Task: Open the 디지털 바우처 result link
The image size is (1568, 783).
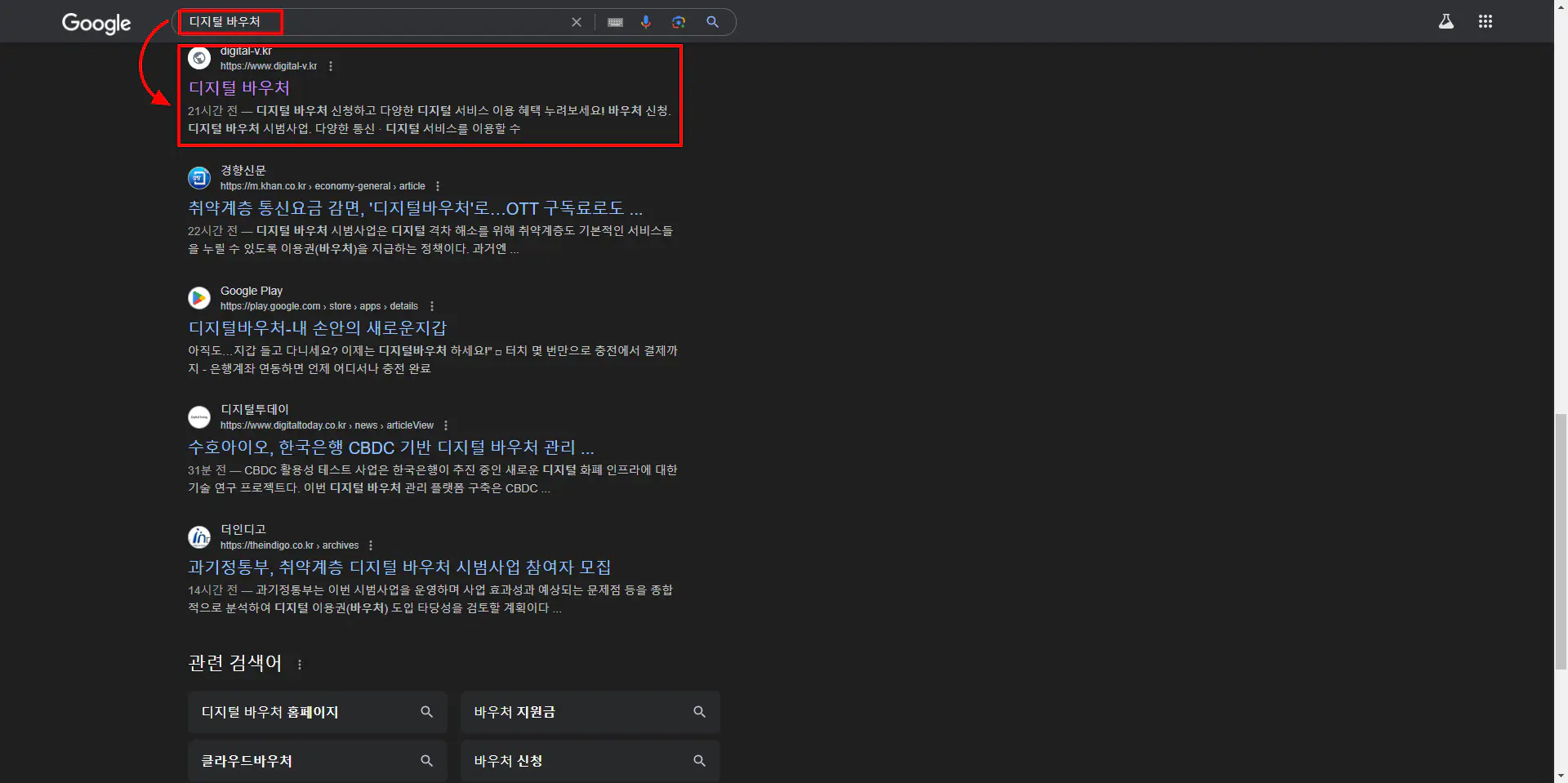Action: [x=239, y=87]
